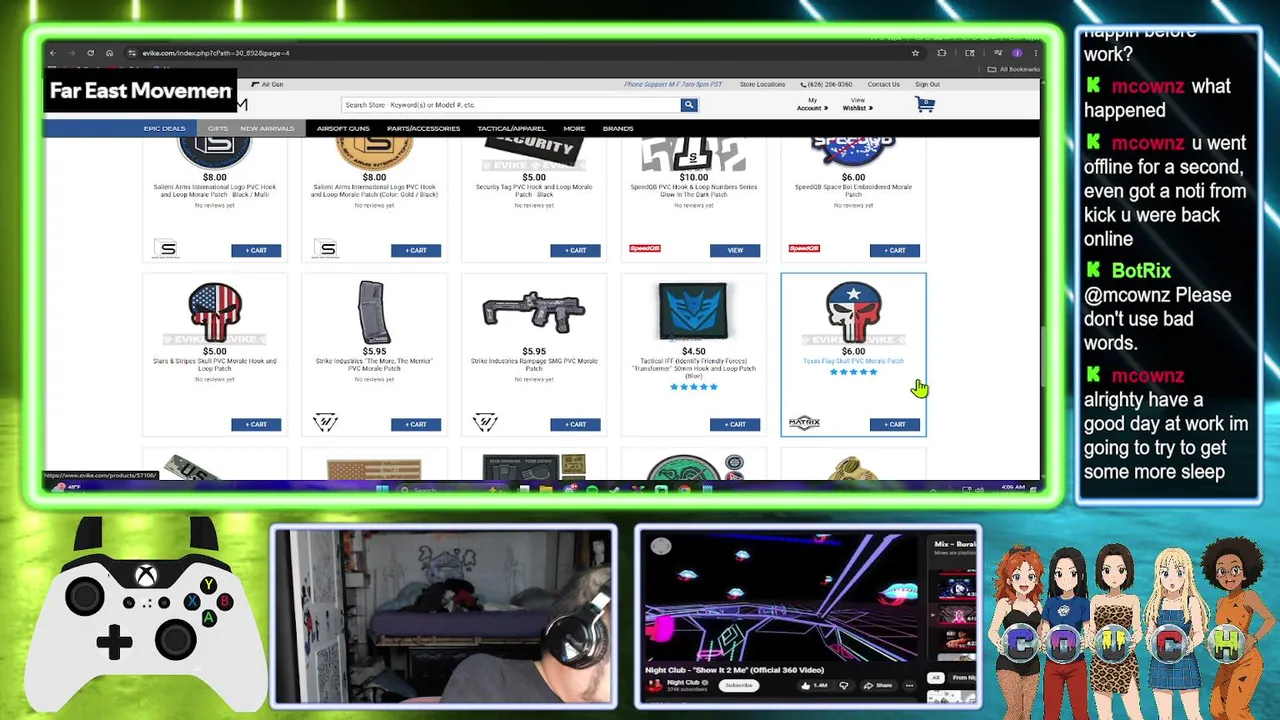The image size is (1280, 720).
Task: Add Strike Industries More Merrier patch to cart
Action: click(x=416, y=424)
